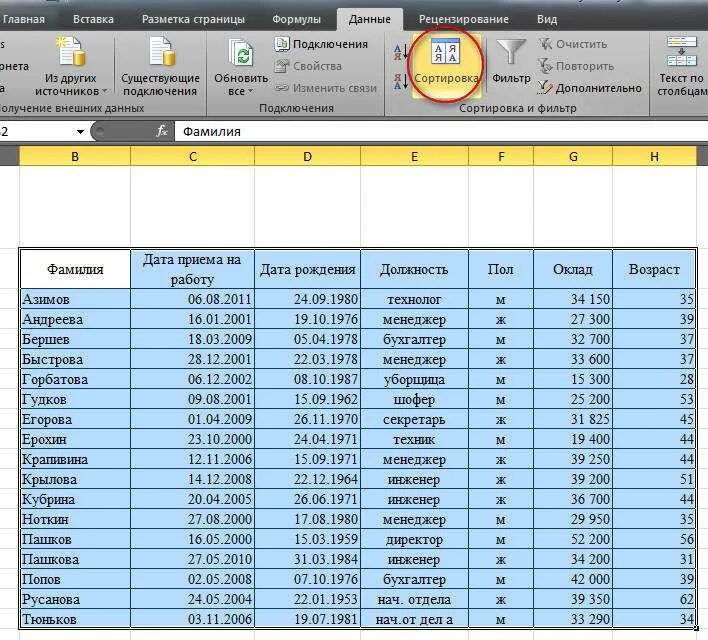Screen dimensions: 708x640
Task: Click Изменить связи button
Action: 326,88
